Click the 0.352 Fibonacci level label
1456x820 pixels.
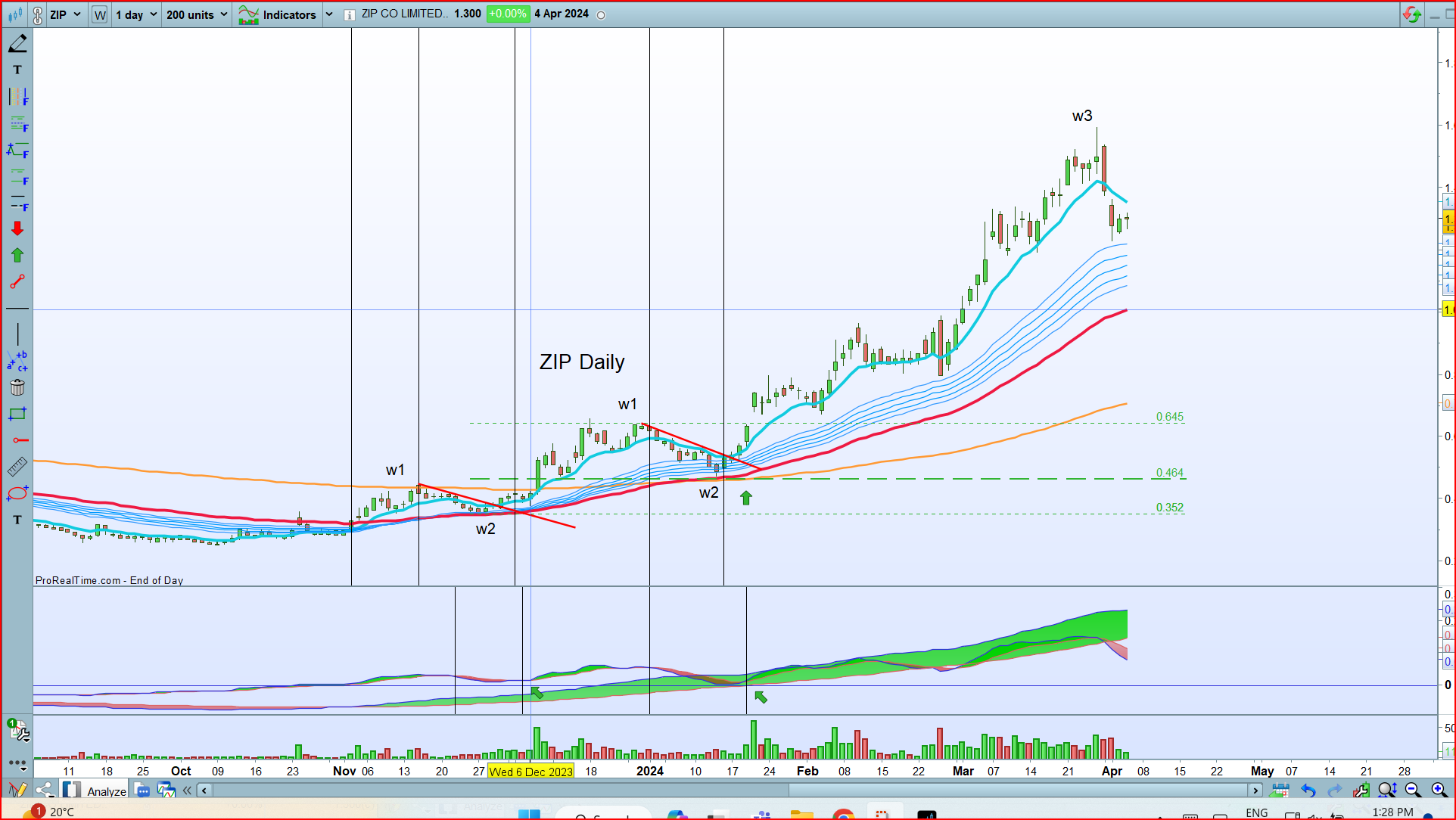[1169, 508]
